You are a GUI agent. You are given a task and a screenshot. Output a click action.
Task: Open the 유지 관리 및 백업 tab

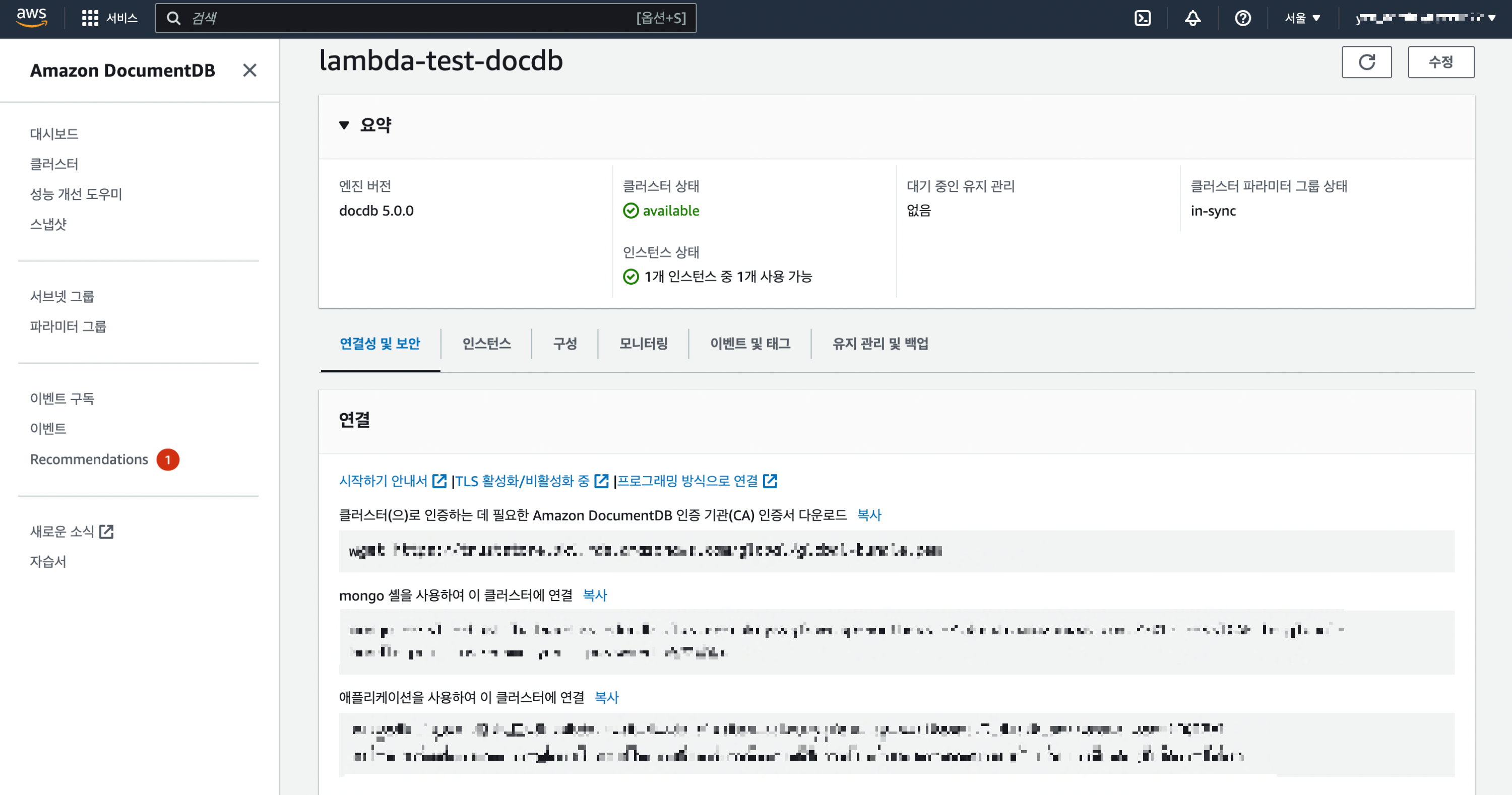(x=880, y=344)
